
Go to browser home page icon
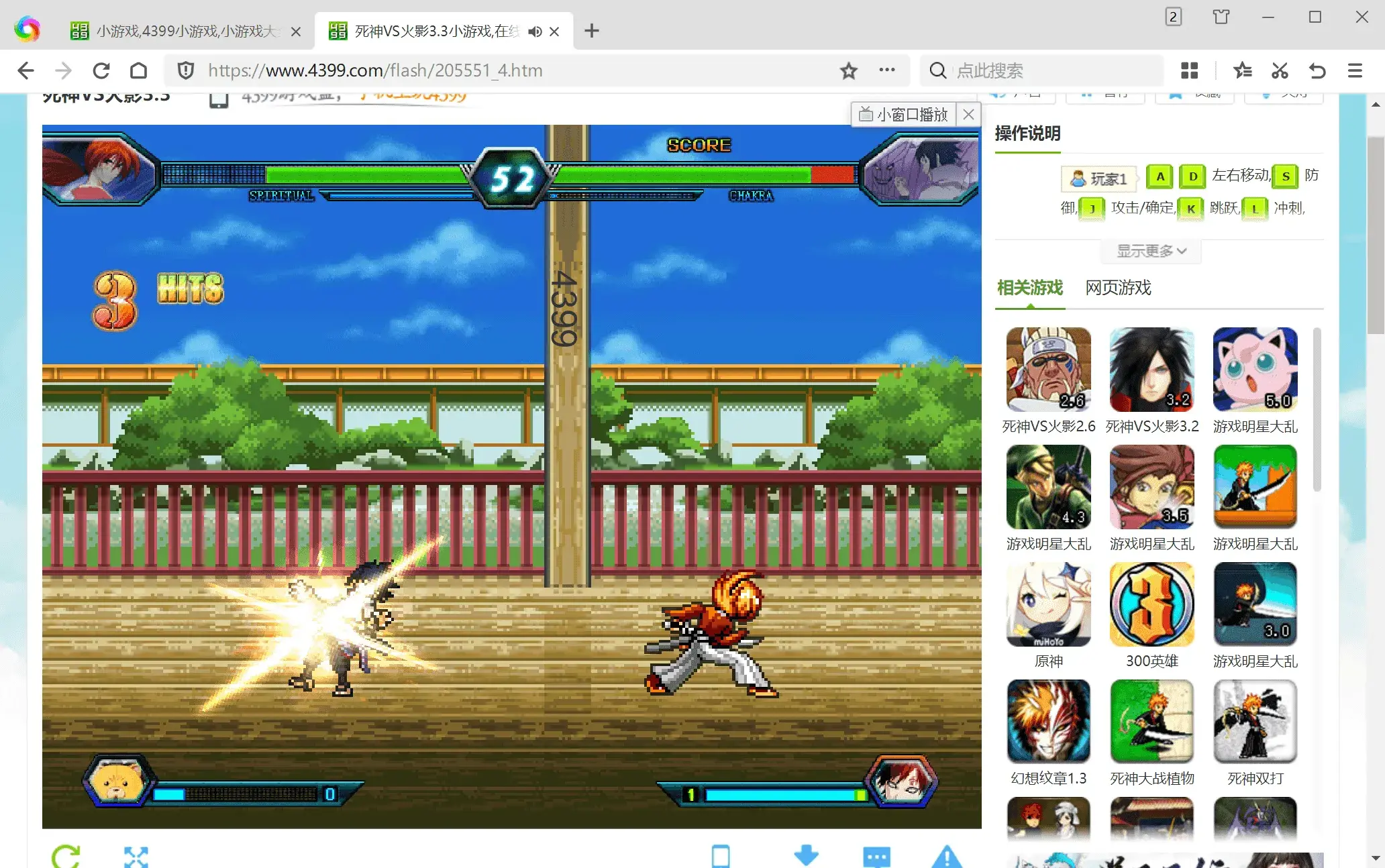(x=138, y=70)
